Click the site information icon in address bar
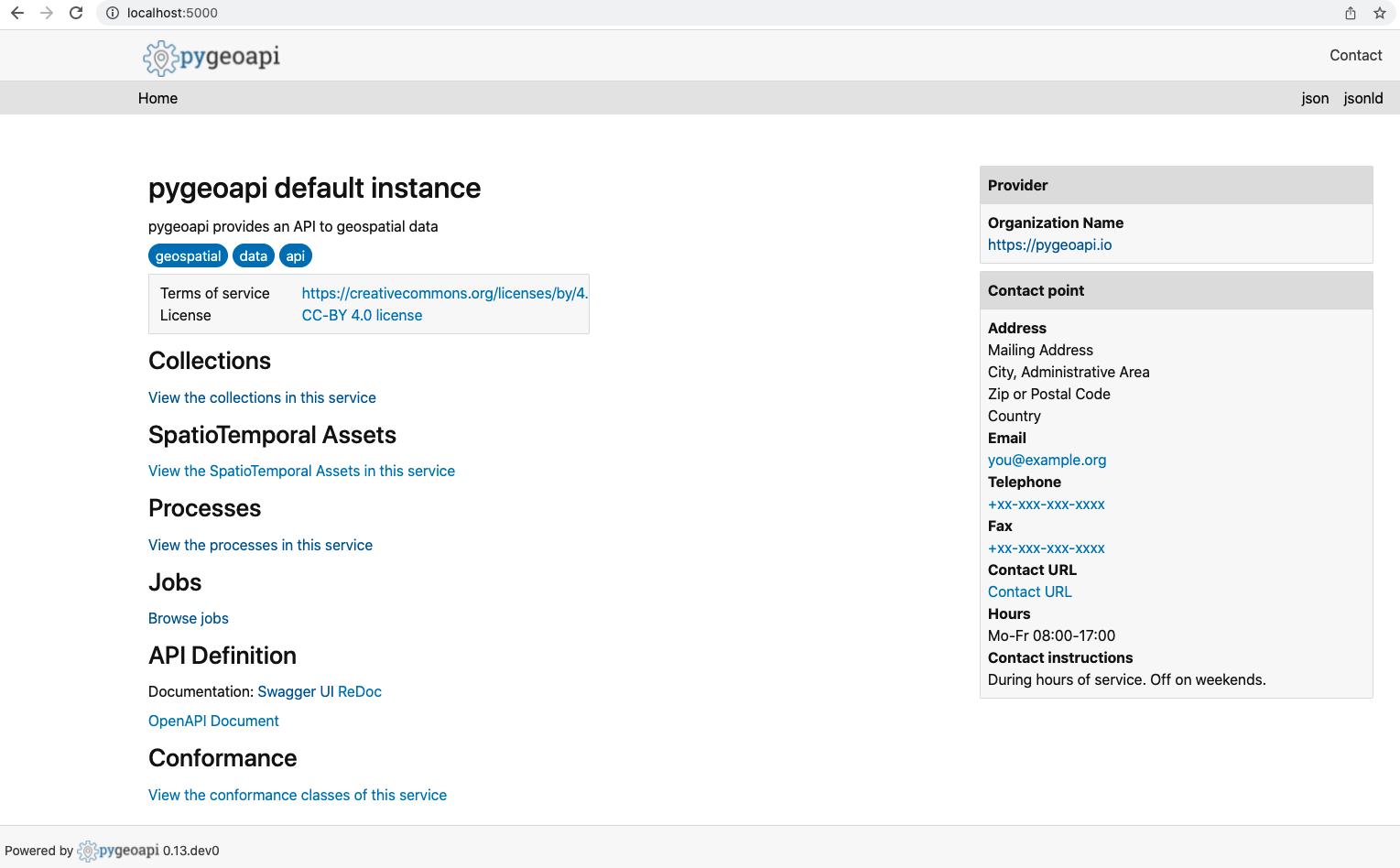This screenshot has width=1400, height=868. click(x=113, y=13)
